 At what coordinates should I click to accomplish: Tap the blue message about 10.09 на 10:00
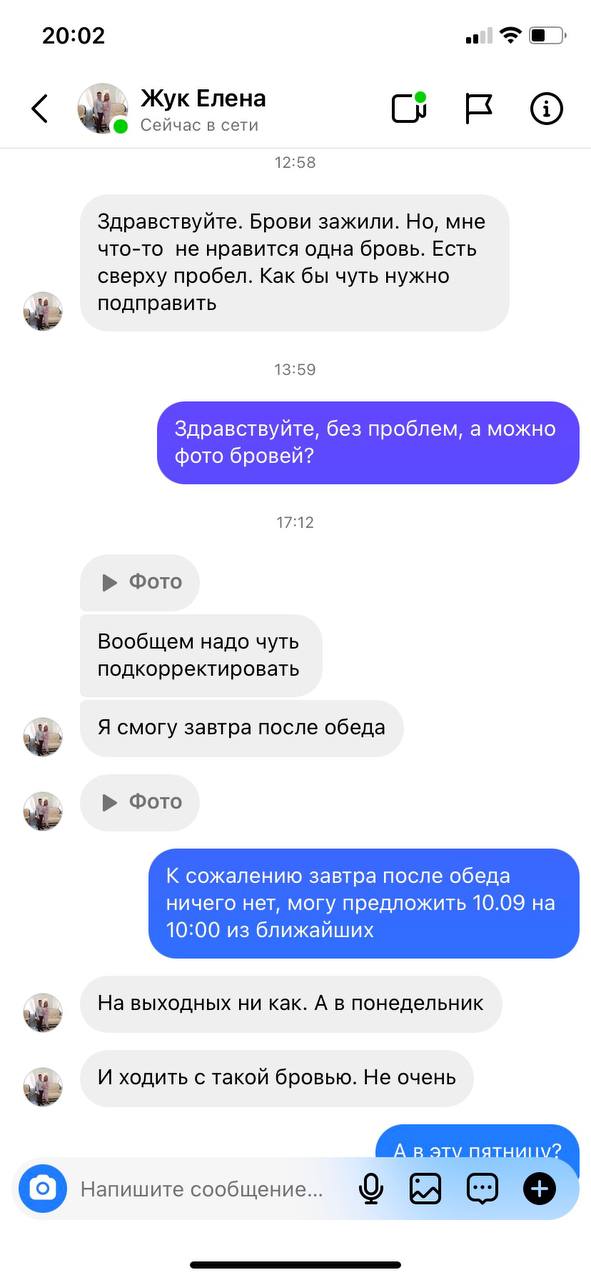point(364,903)
